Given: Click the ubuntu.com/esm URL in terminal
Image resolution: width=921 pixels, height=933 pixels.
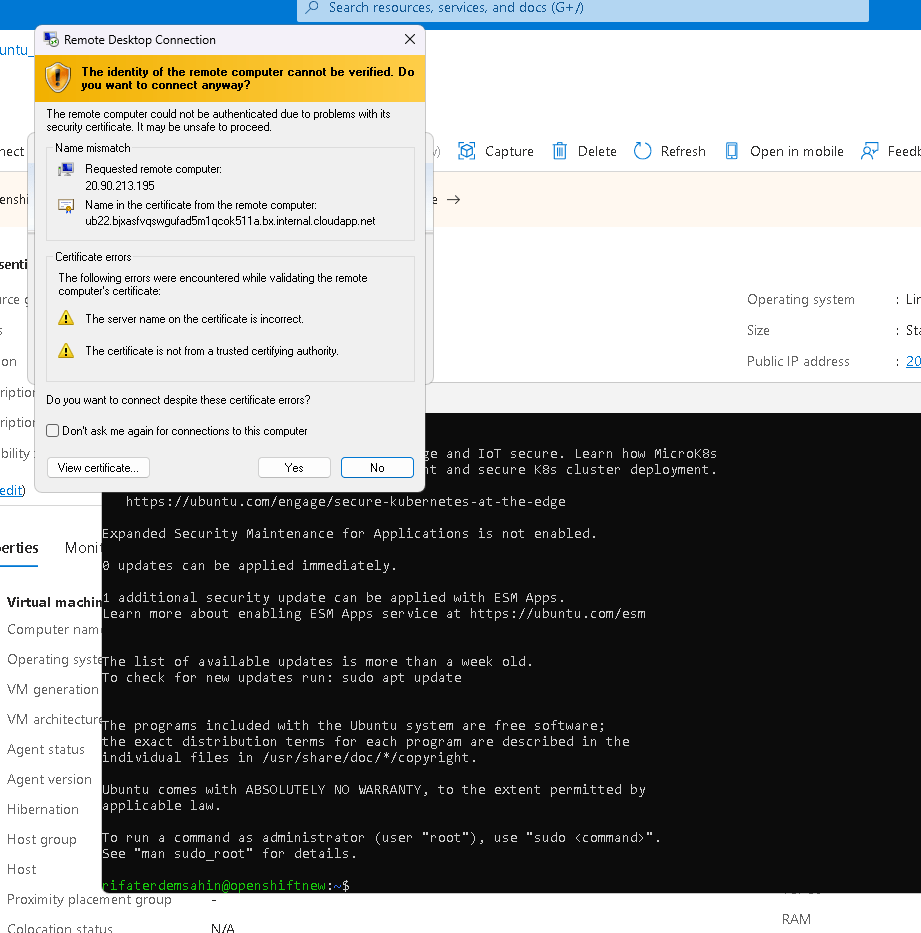Looking at the screenshot, I should [x=557, y=613].
